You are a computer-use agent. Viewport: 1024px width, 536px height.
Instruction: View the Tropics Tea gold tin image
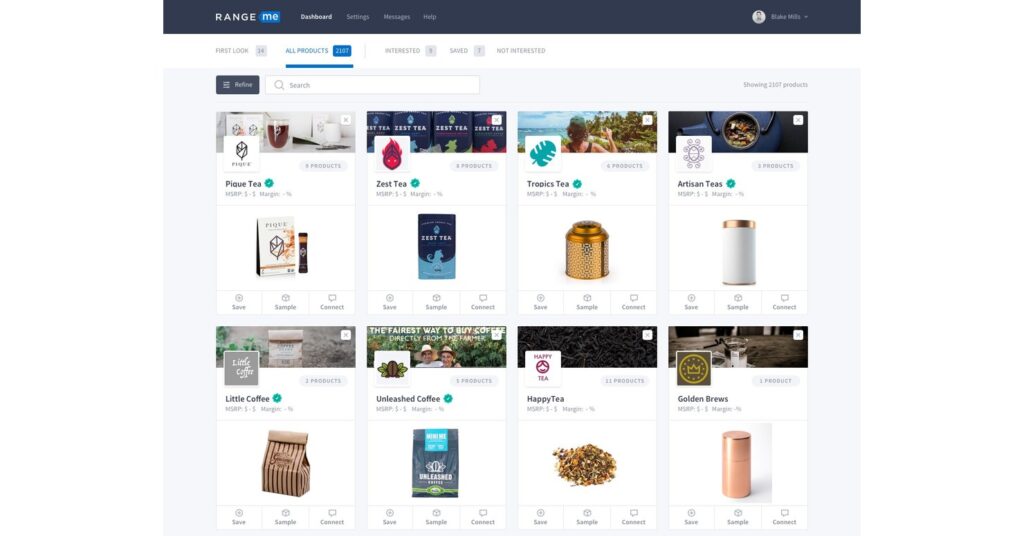click(586, 251)
